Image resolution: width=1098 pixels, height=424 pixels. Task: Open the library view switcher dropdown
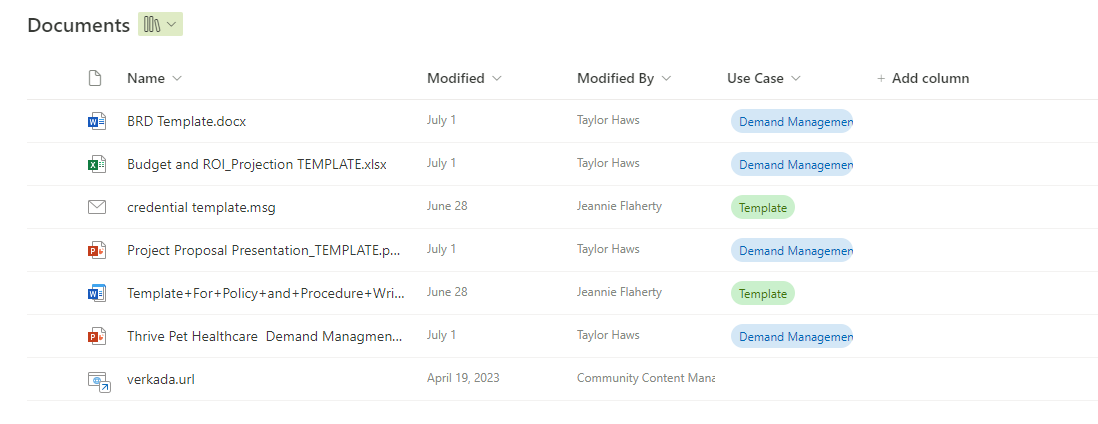(160, 25)
